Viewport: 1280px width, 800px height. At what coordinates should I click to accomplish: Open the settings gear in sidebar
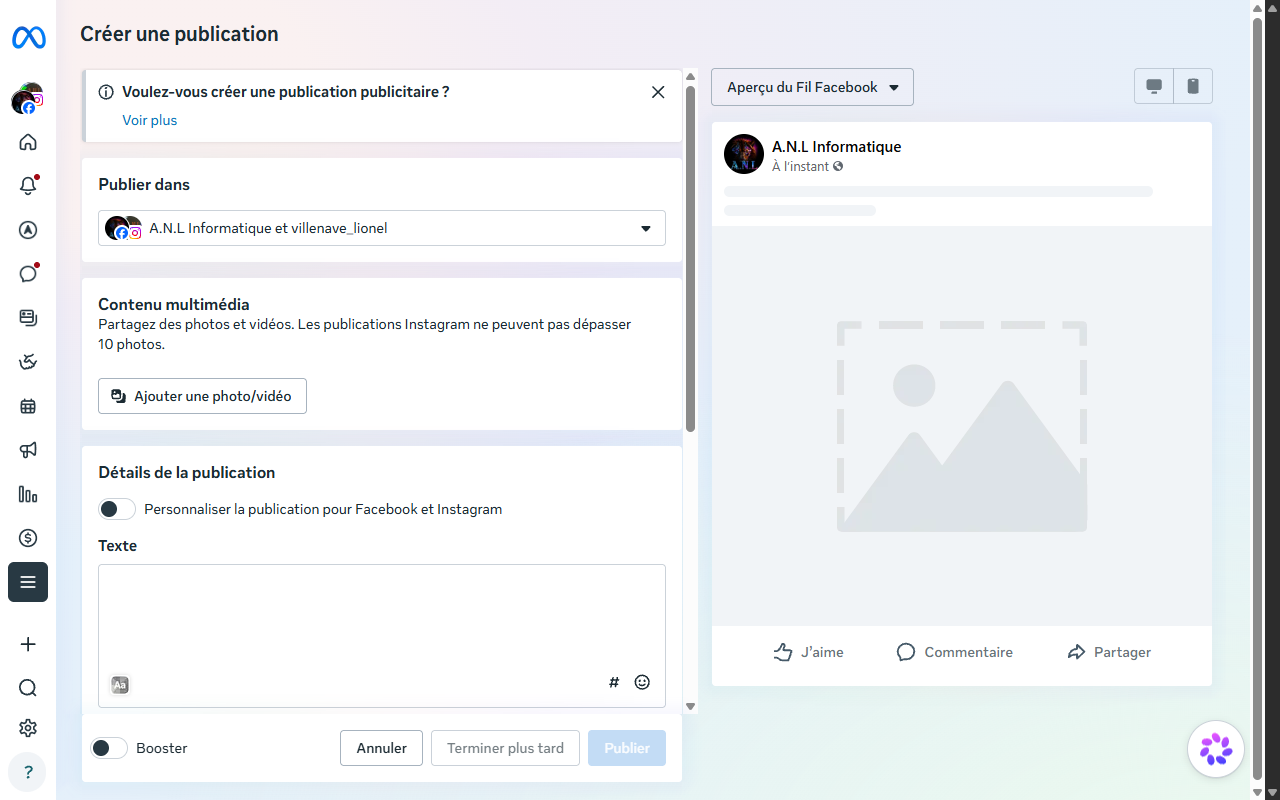pyautogui.click(x=28, y=728)
